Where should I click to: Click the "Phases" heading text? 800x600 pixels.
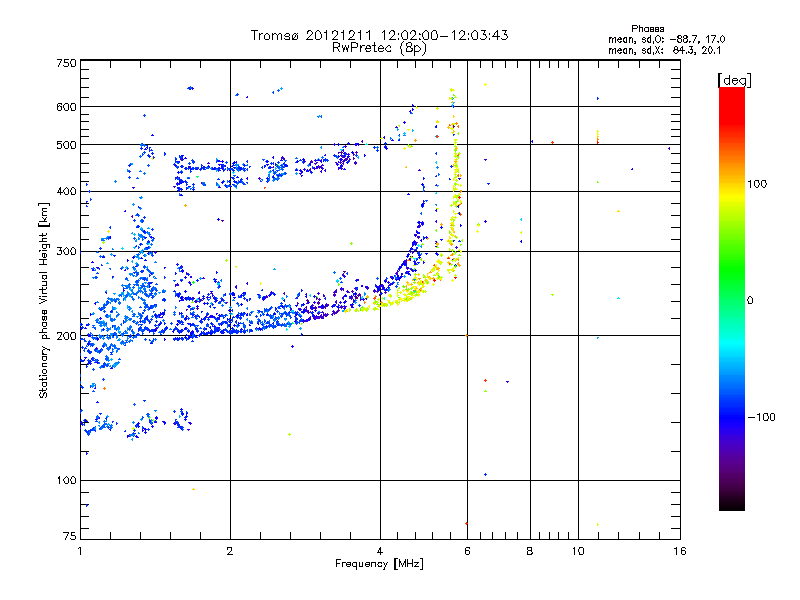pos(647,29)
